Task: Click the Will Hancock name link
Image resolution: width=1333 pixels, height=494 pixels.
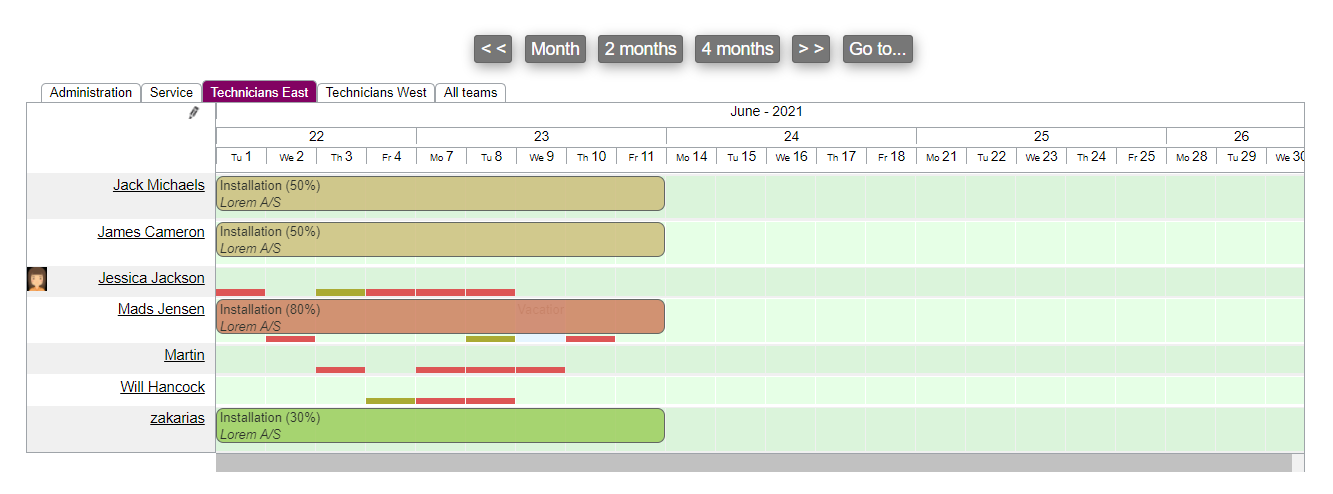Action: pyautogui.click(x=163, y=387)
